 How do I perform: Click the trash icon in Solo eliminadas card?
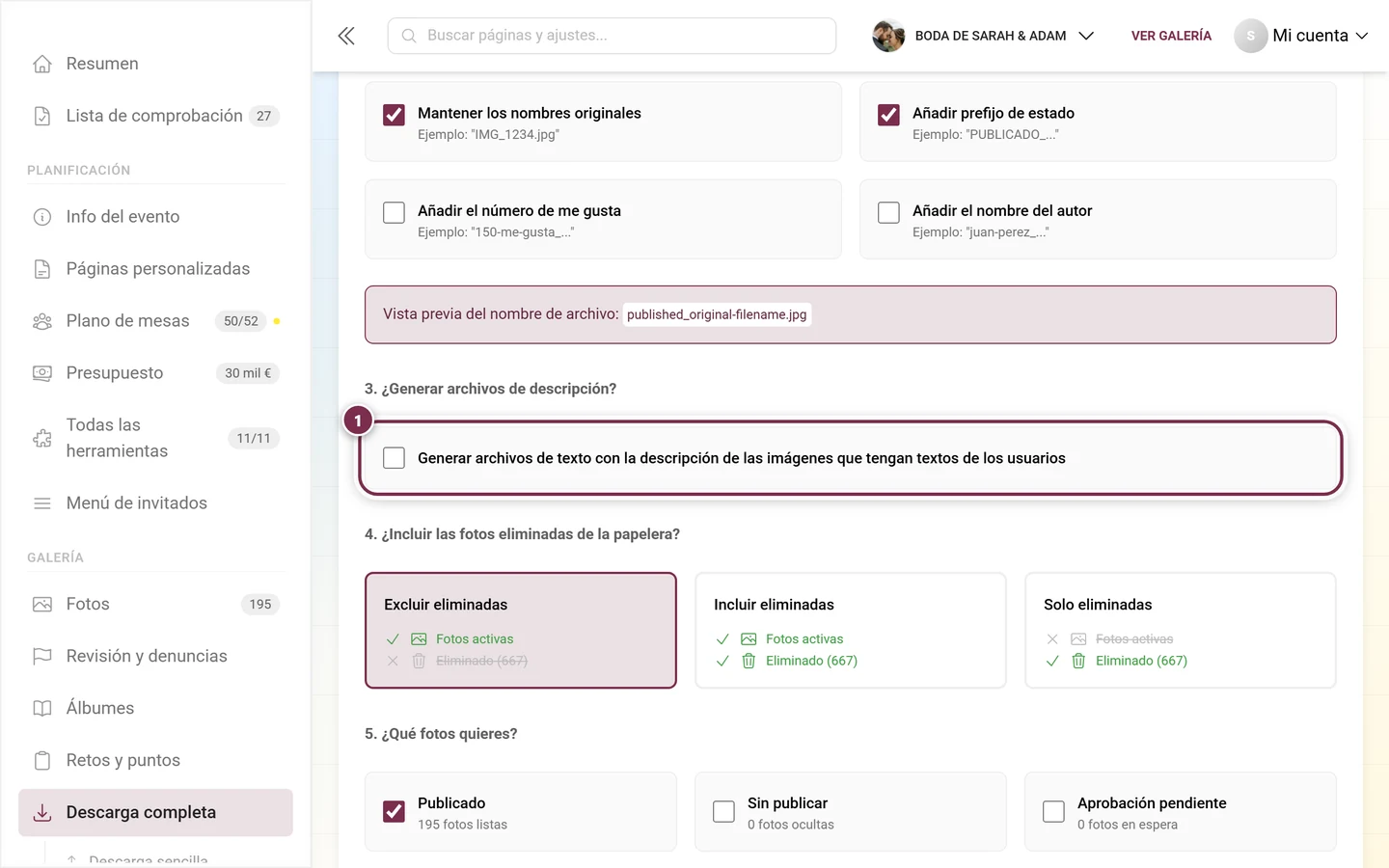1078,661
